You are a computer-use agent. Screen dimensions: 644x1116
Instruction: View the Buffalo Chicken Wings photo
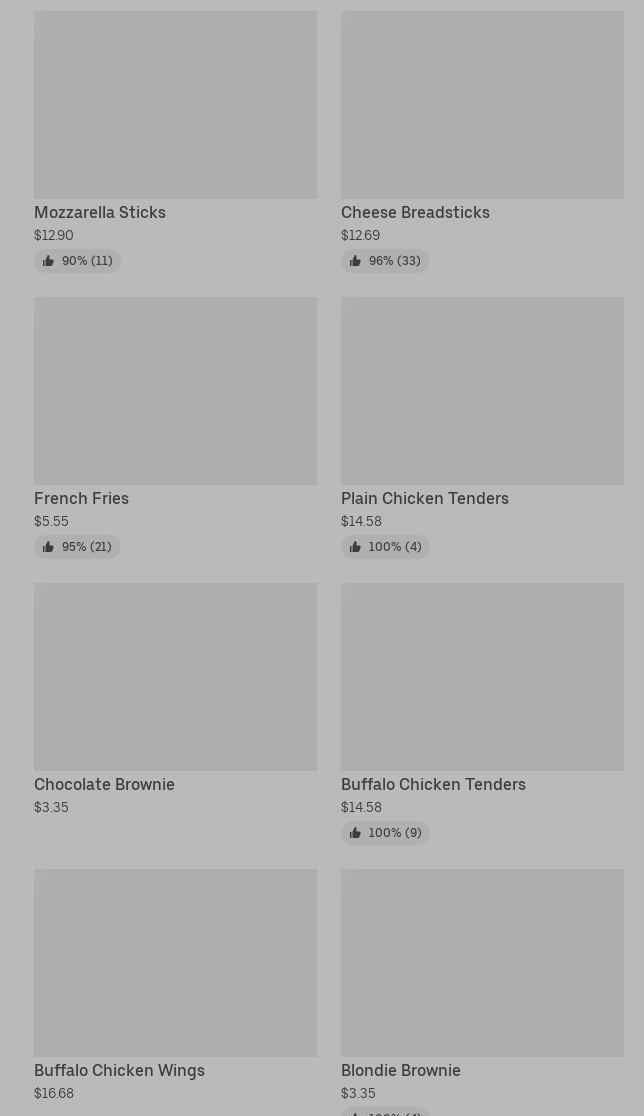(x=176, y=963)
